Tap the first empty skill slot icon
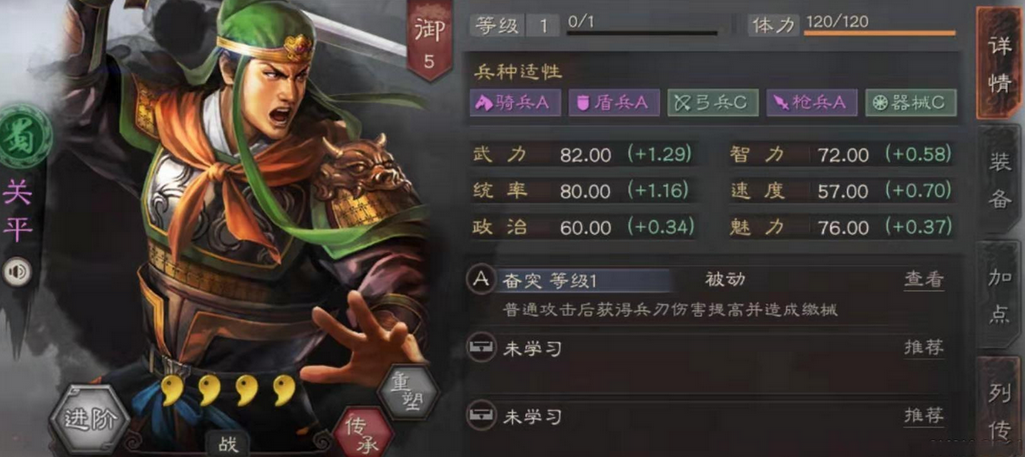The image size is (1025, 457). (480, 348)
